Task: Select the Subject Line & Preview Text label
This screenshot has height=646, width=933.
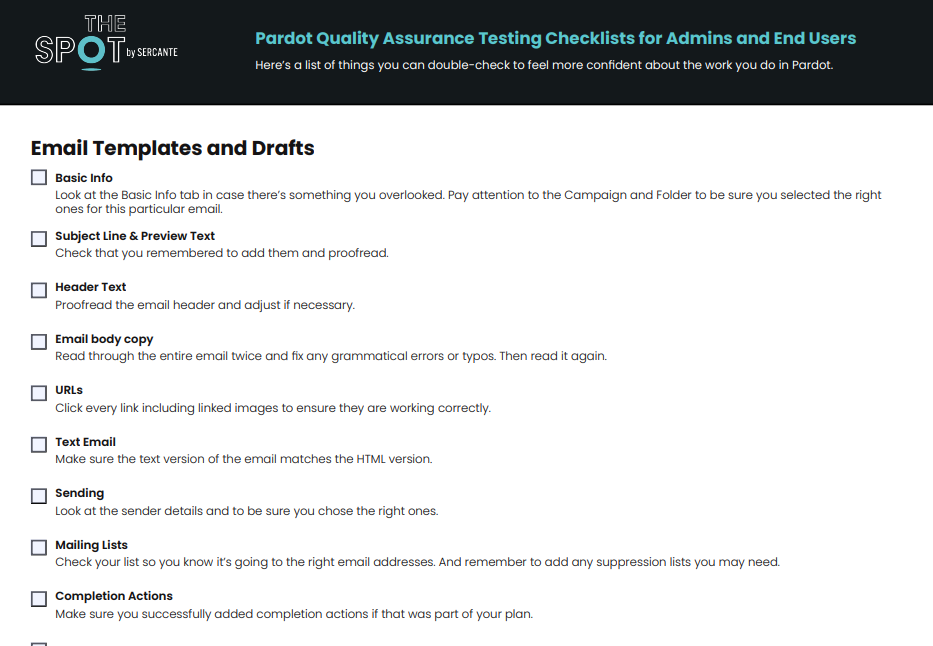Action: [135, 236]
